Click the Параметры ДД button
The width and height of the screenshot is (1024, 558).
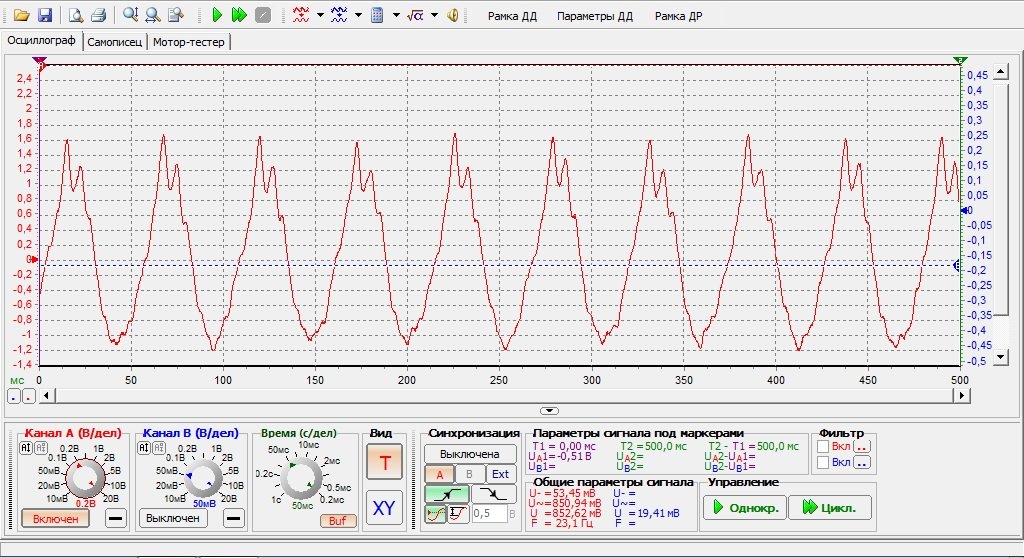click(595, 17)
